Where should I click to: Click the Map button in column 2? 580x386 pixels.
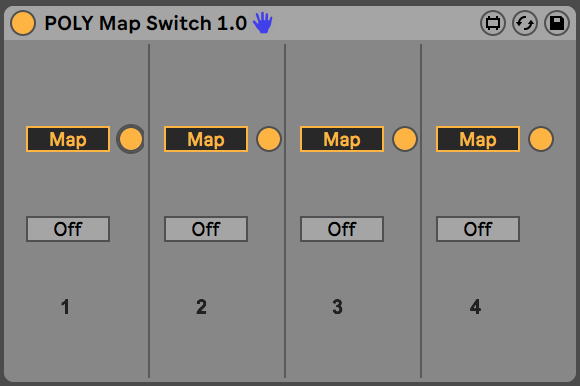click(206, 139)
